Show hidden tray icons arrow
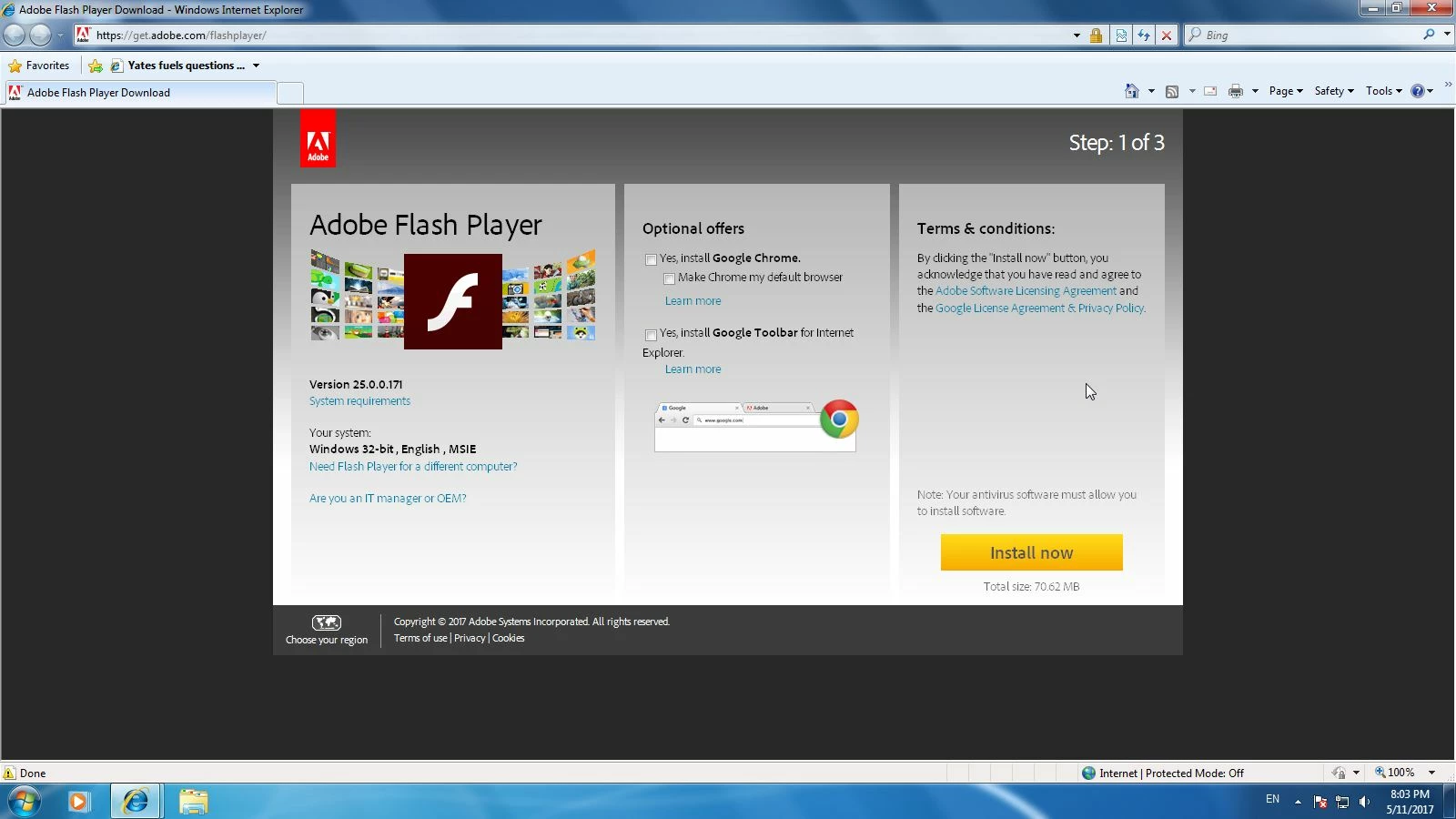1456x819 pixels. click(1298, 802)
